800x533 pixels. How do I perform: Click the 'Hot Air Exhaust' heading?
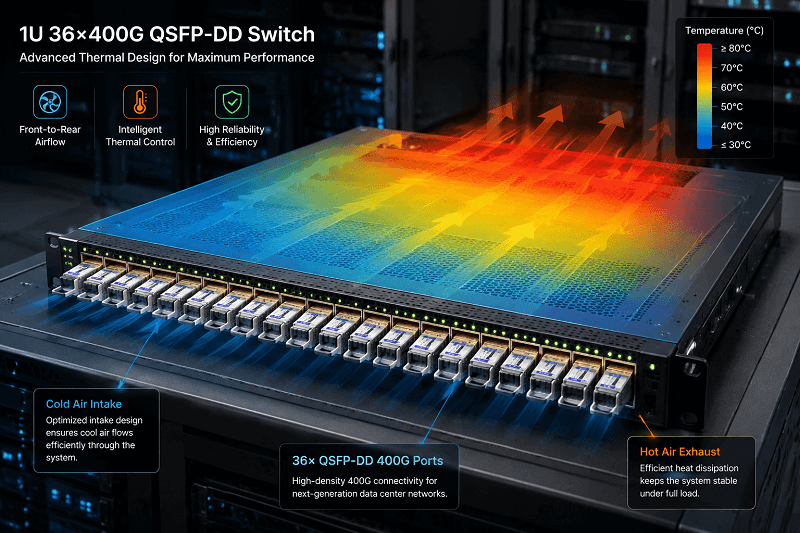pos(680,452)
